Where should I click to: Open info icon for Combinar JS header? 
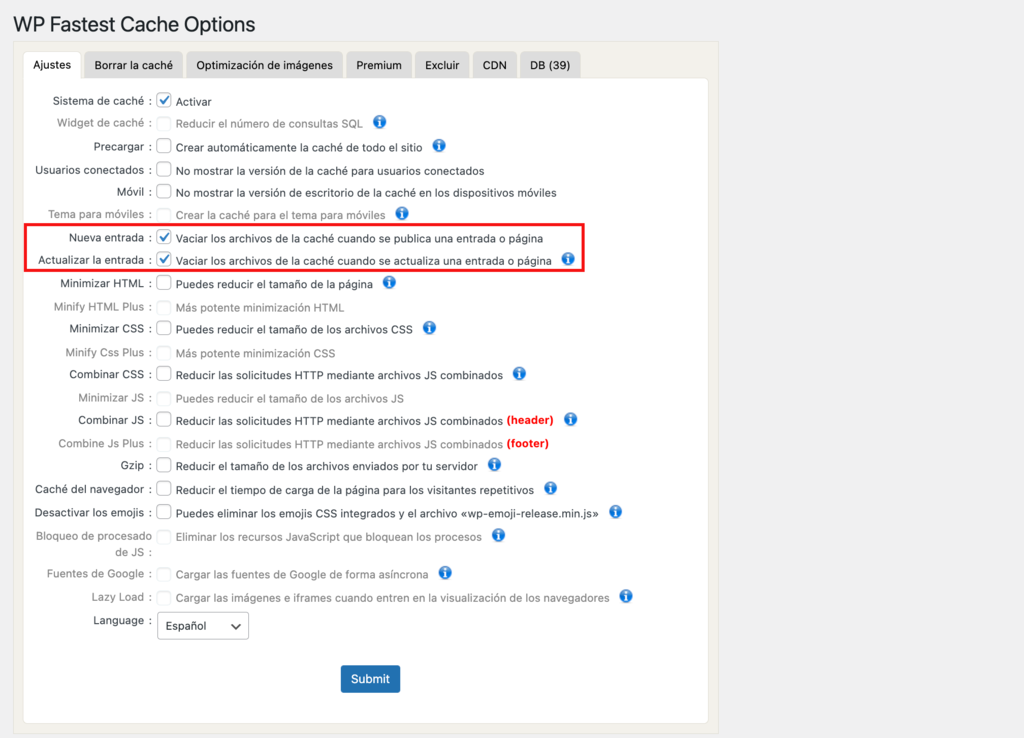pyautogui.click(x=571, y=419)
